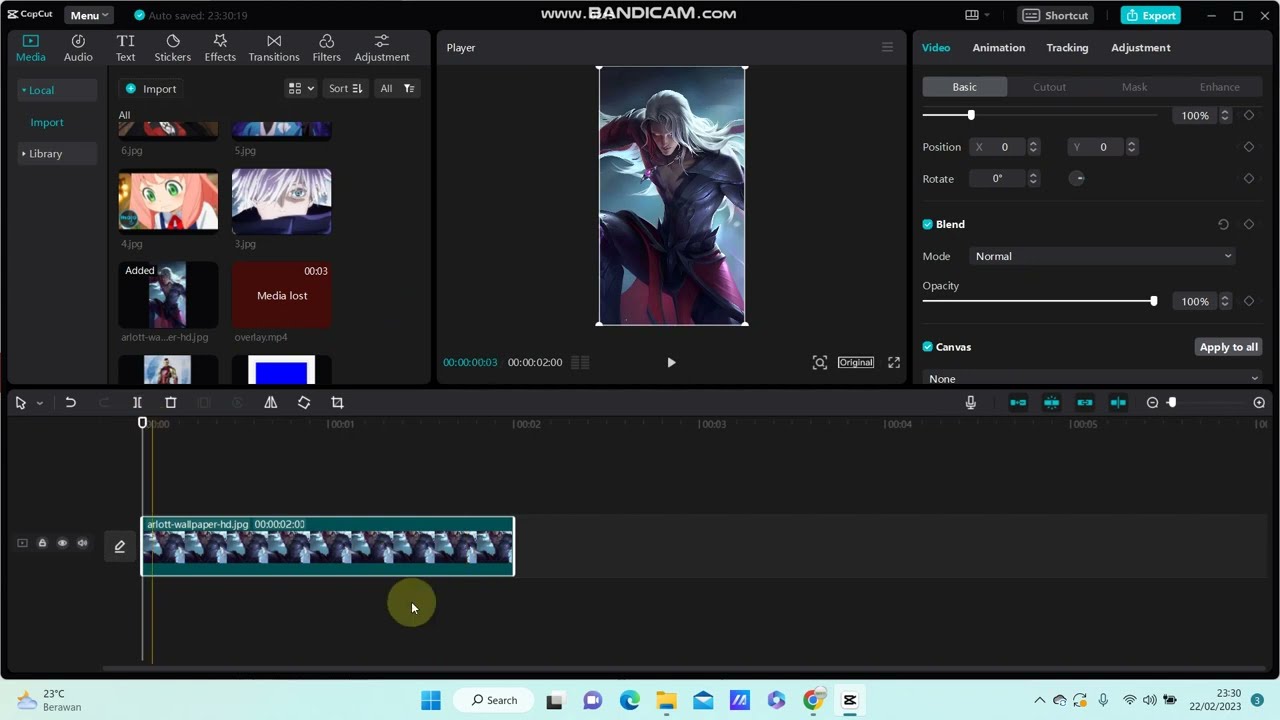Start voiceover recording with microphone icon
Viewport: 1280px width, 720px height.
[970, 402]
